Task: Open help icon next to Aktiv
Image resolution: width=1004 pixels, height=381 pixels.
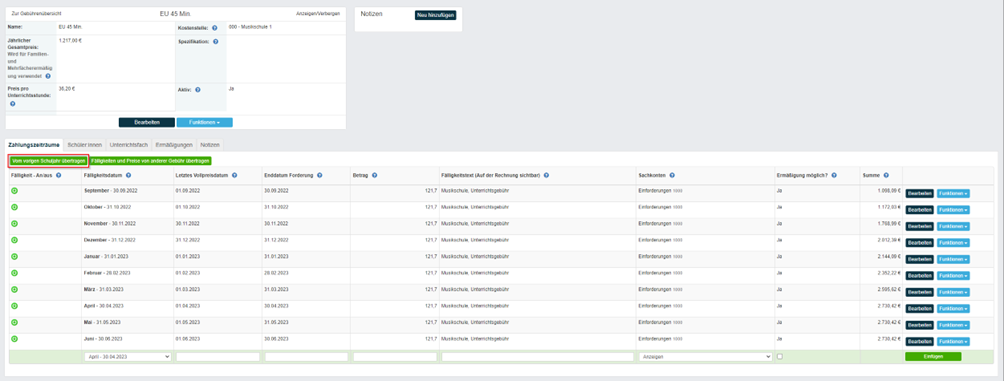Action: 197,90
